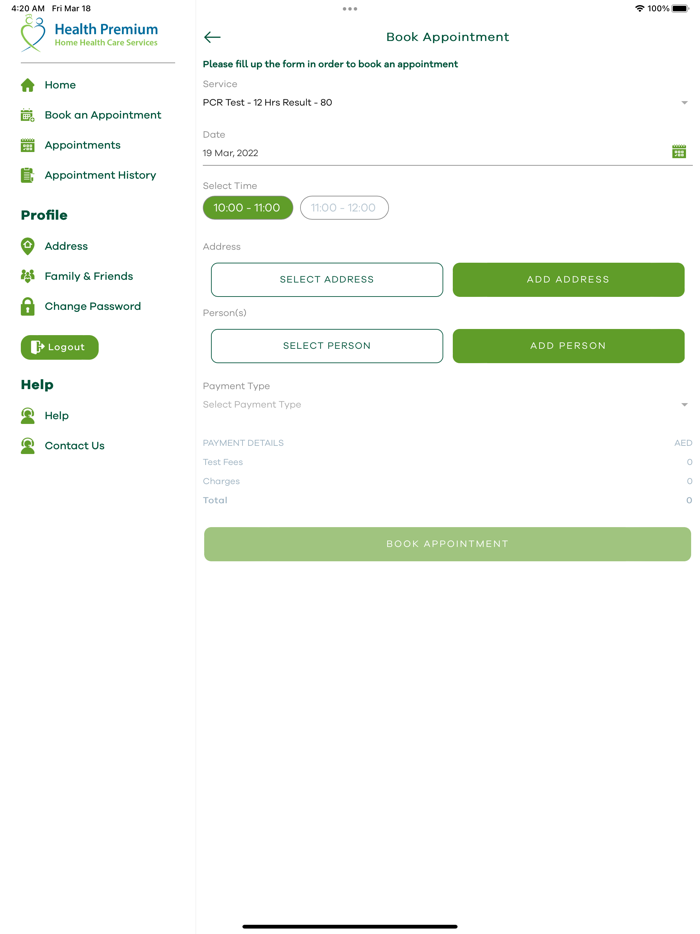Image resolution: width=700 pixels, height=934 pixels.
Task: Click the Appointment History clipboard icon
Action: pos(27,175)
